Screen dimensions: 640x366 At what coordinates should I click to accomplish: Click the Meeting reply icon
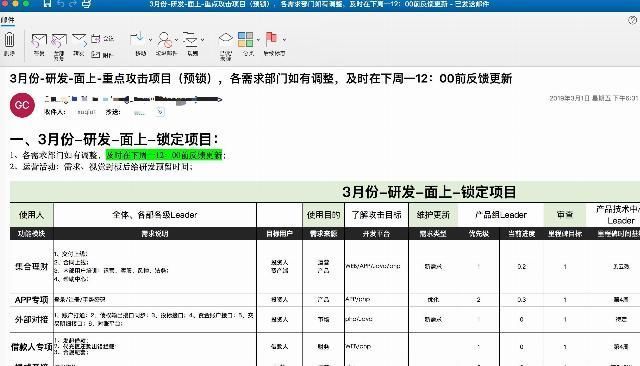coord(96,39)
